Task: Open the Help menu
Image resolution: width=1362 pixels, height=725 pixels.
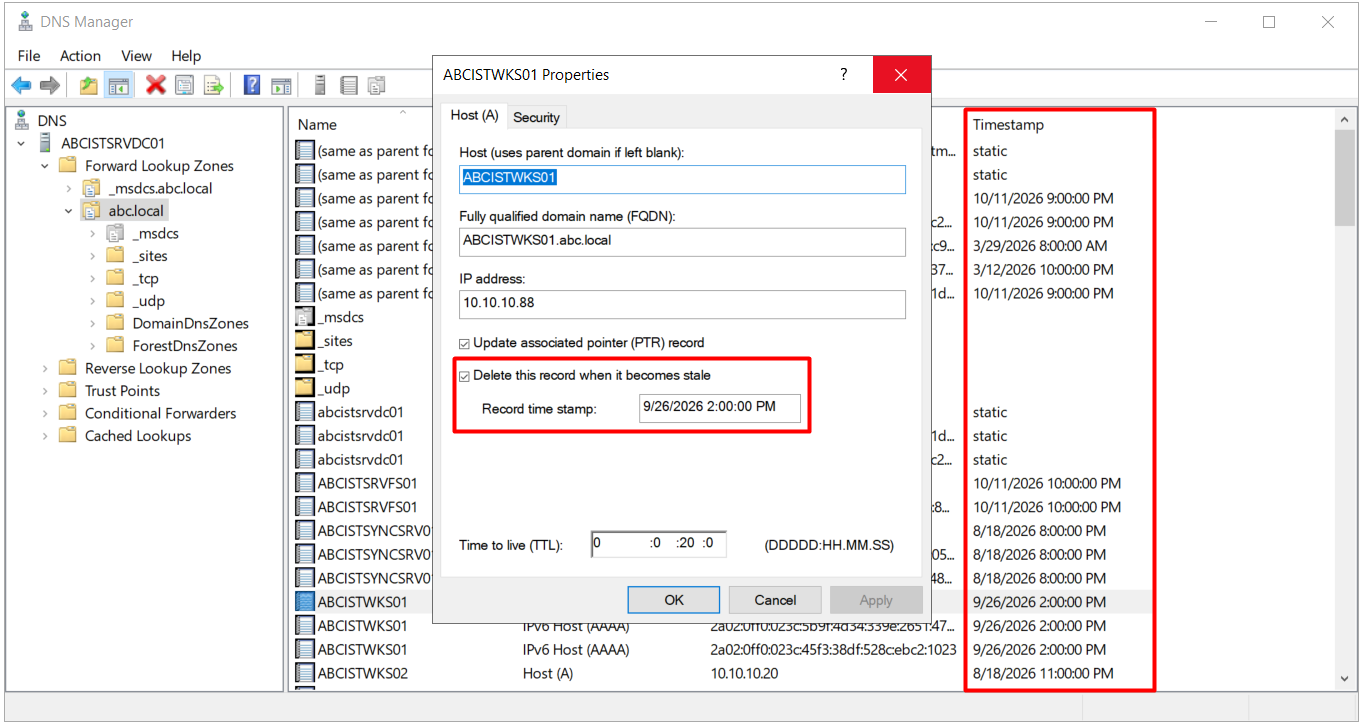Action: coord(186,56)
